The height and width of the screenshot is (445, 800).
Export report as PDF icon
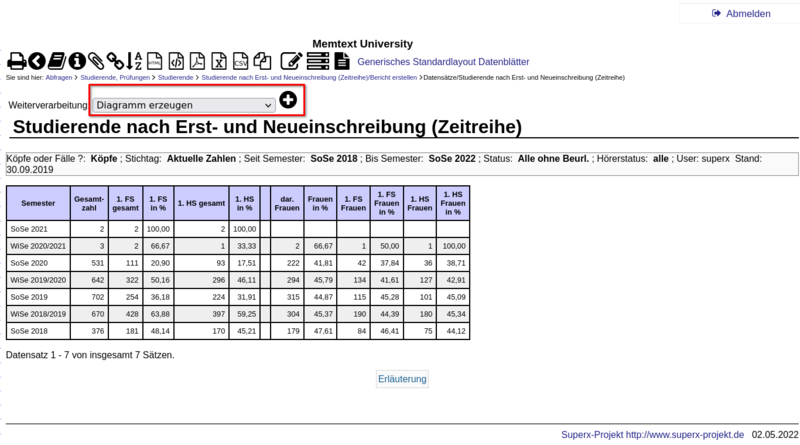[x=197, y=61]
